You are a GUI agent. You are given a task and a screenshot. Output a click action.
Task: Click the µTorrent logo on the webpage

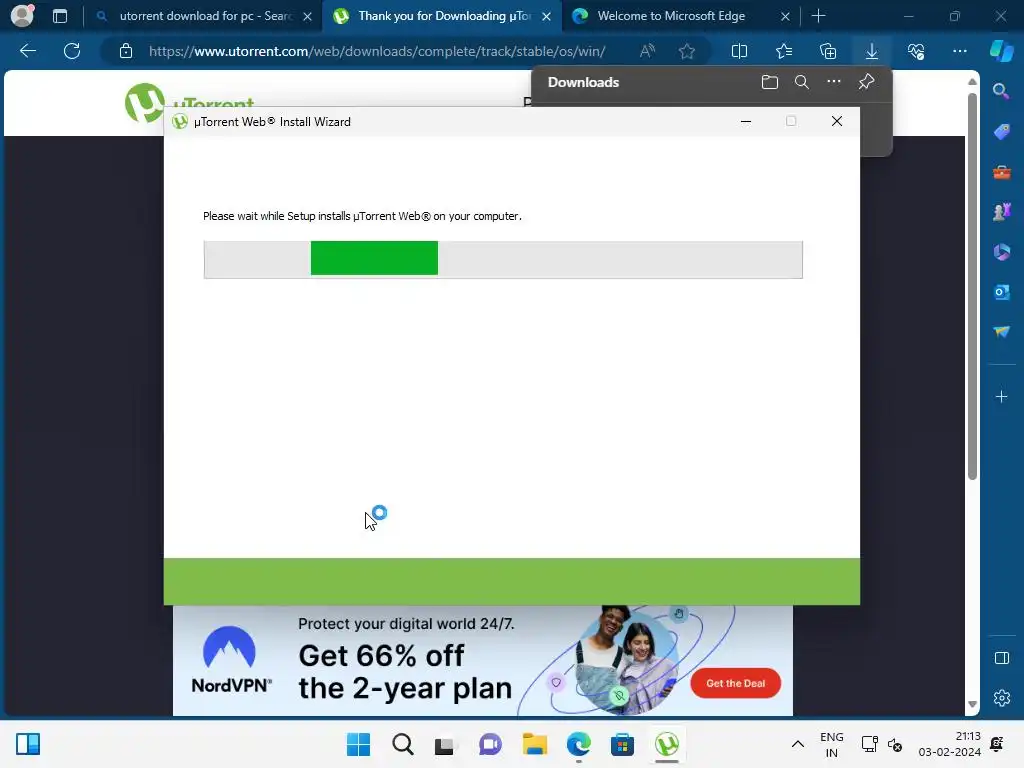pyautogui.click(x=189, y=103)
